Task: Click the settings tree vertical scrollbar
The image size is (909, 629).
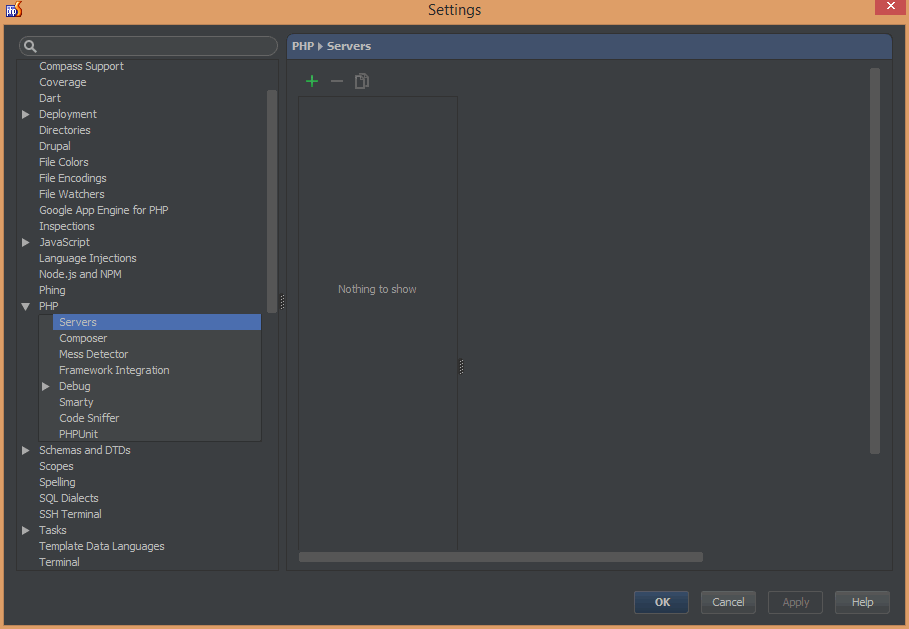Action: click(x=271, y=201)
